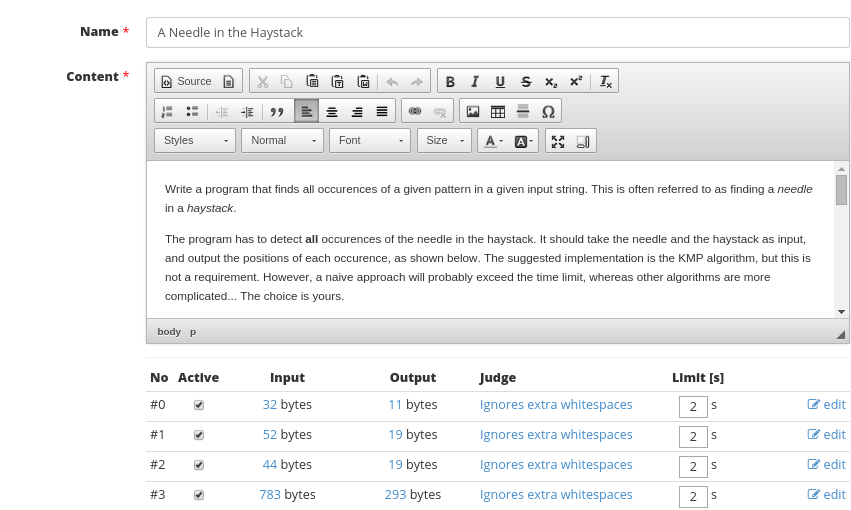Click the Show Blocks icon
851x510 pixels.
[583, 142]
